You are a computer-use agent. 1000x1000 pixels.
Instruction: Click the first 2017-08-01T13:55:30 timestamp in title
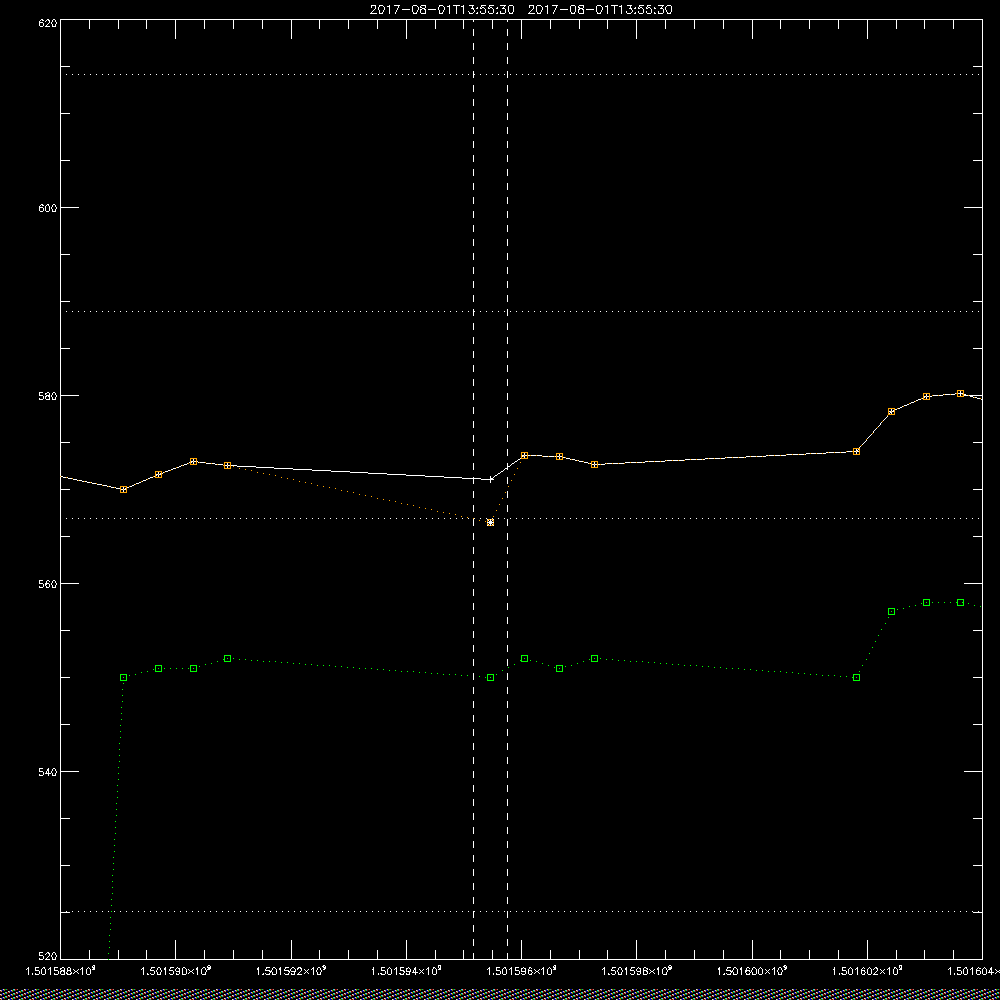pyautogui.click(x=442, y=10)
